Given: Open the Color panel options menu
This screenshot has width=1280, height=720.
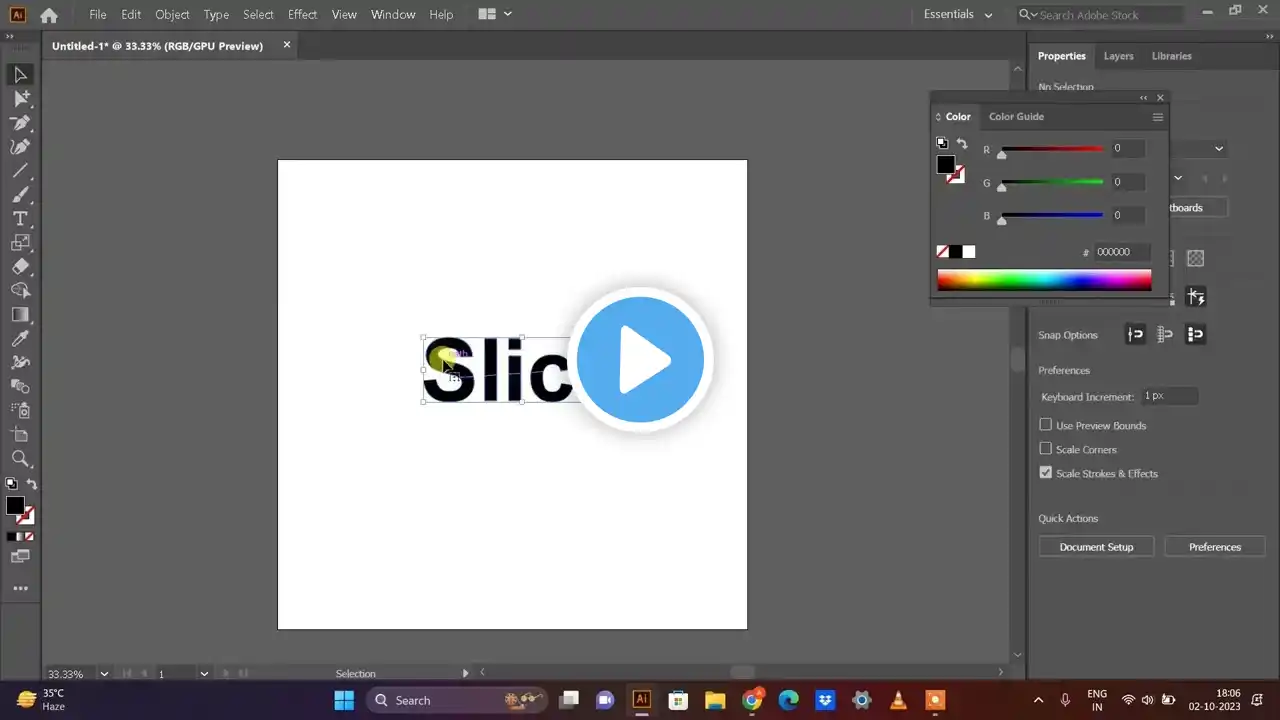Looking at the screenshot, I should pyautogui.click(x=1158, y=117).
